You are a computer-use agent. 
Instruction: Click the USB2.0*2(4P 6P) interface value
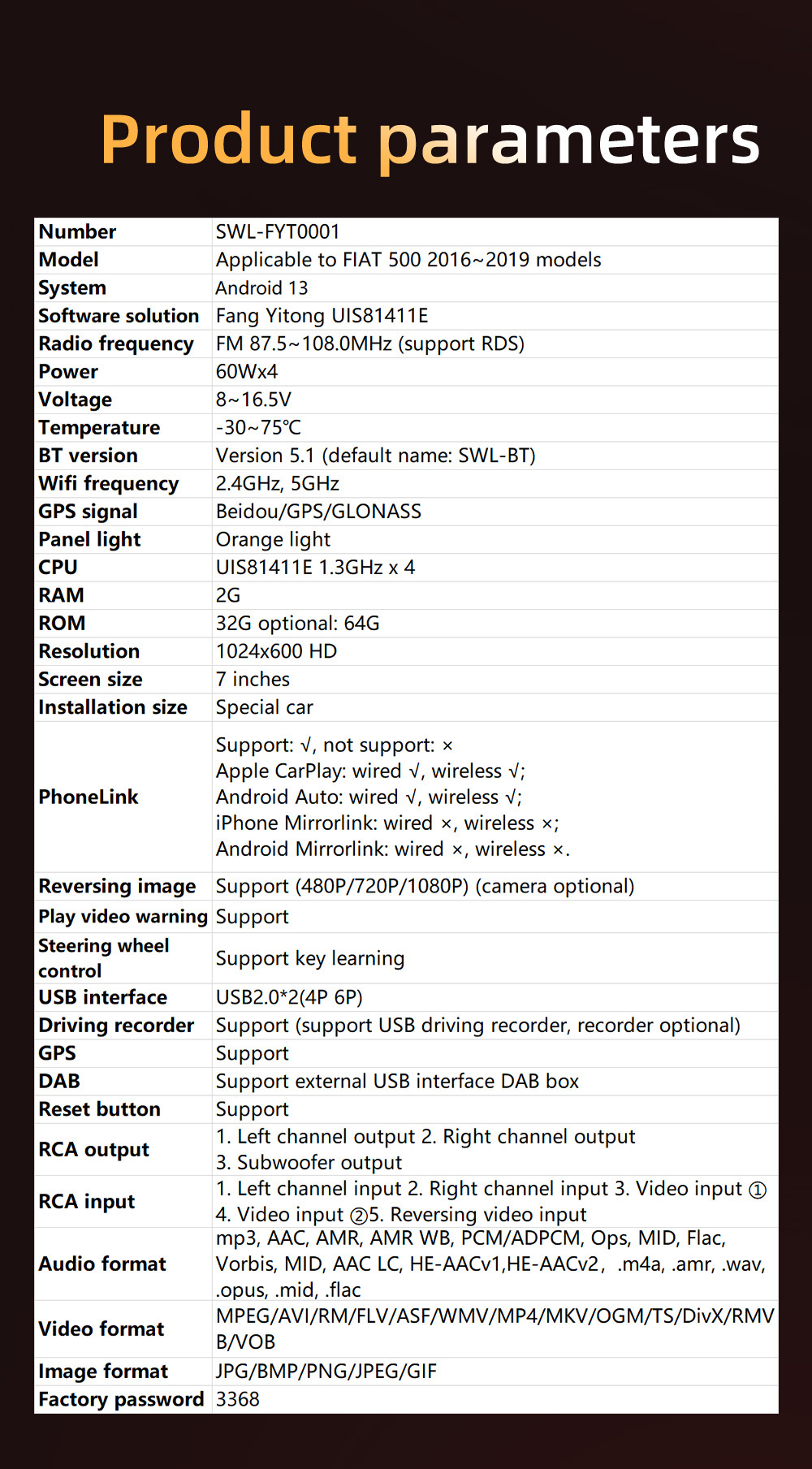289,998
